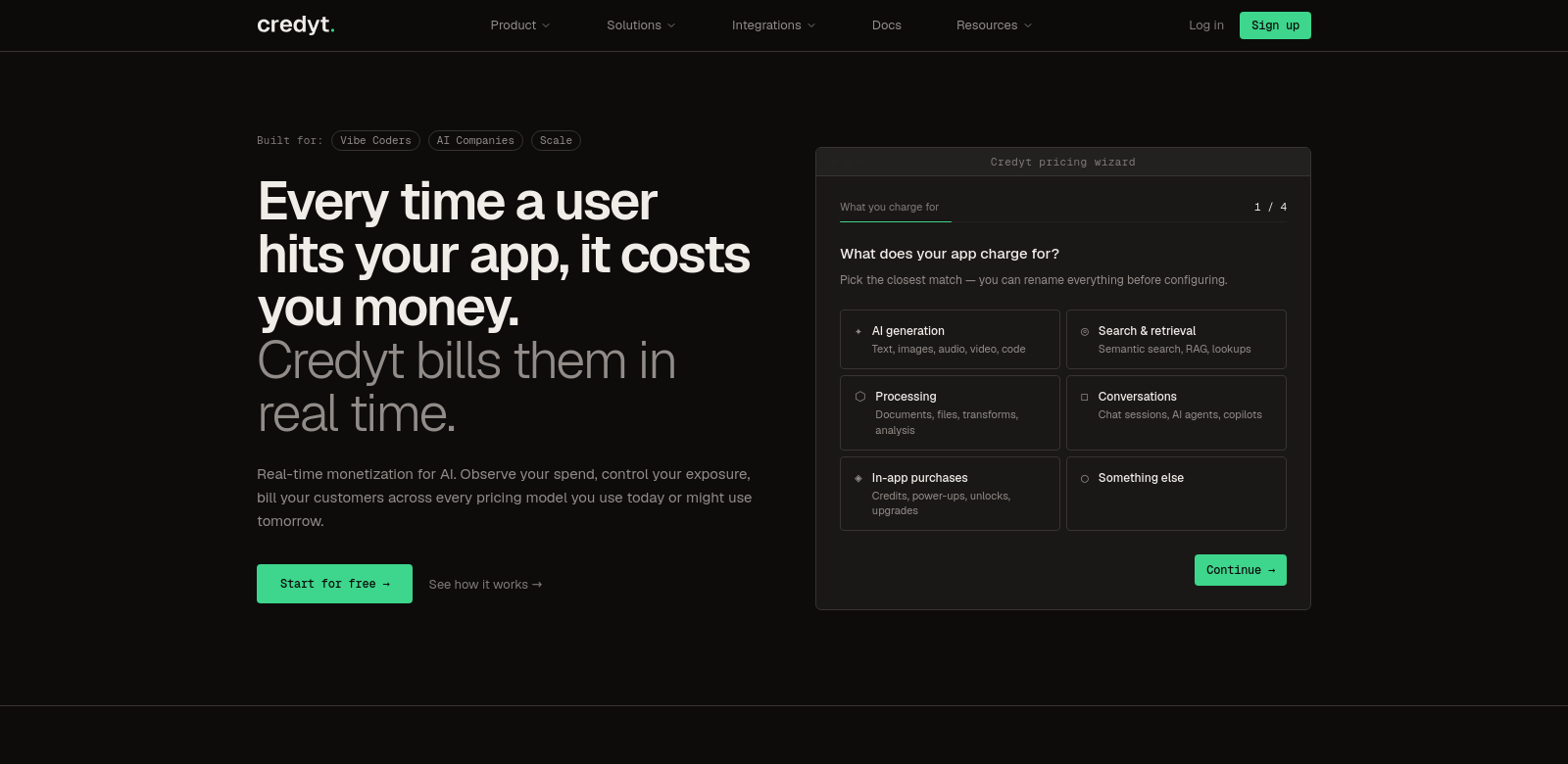Select the Vibe Coders tag
Viewport: 1568px width, 764px height.
pyautogui.click(x=375, y=141)
